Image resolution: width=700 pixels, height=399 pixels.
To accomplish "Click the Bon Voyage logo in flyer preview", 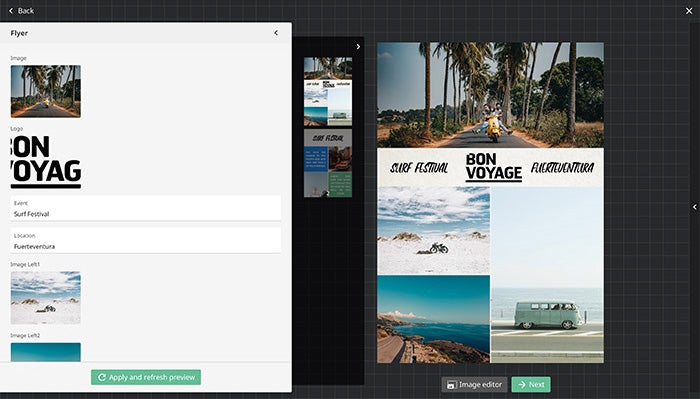I will (493, 167).
